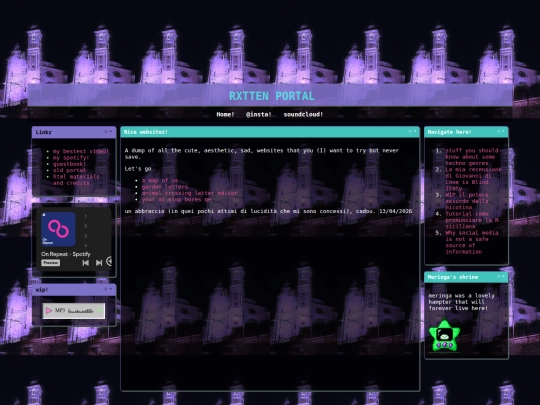This screenshot has width=540, height=405.
Task: Click the circle icon on Meringa's shrine panel
Action: (x=498, y=276)
